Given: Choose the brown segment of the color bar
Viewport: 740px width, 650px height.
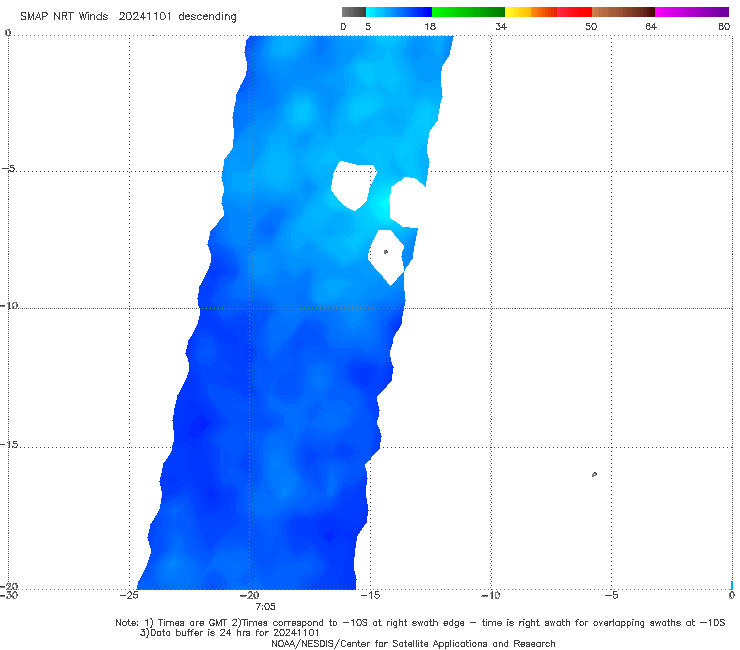Looking at the screenshot, I should pos(623,12).
